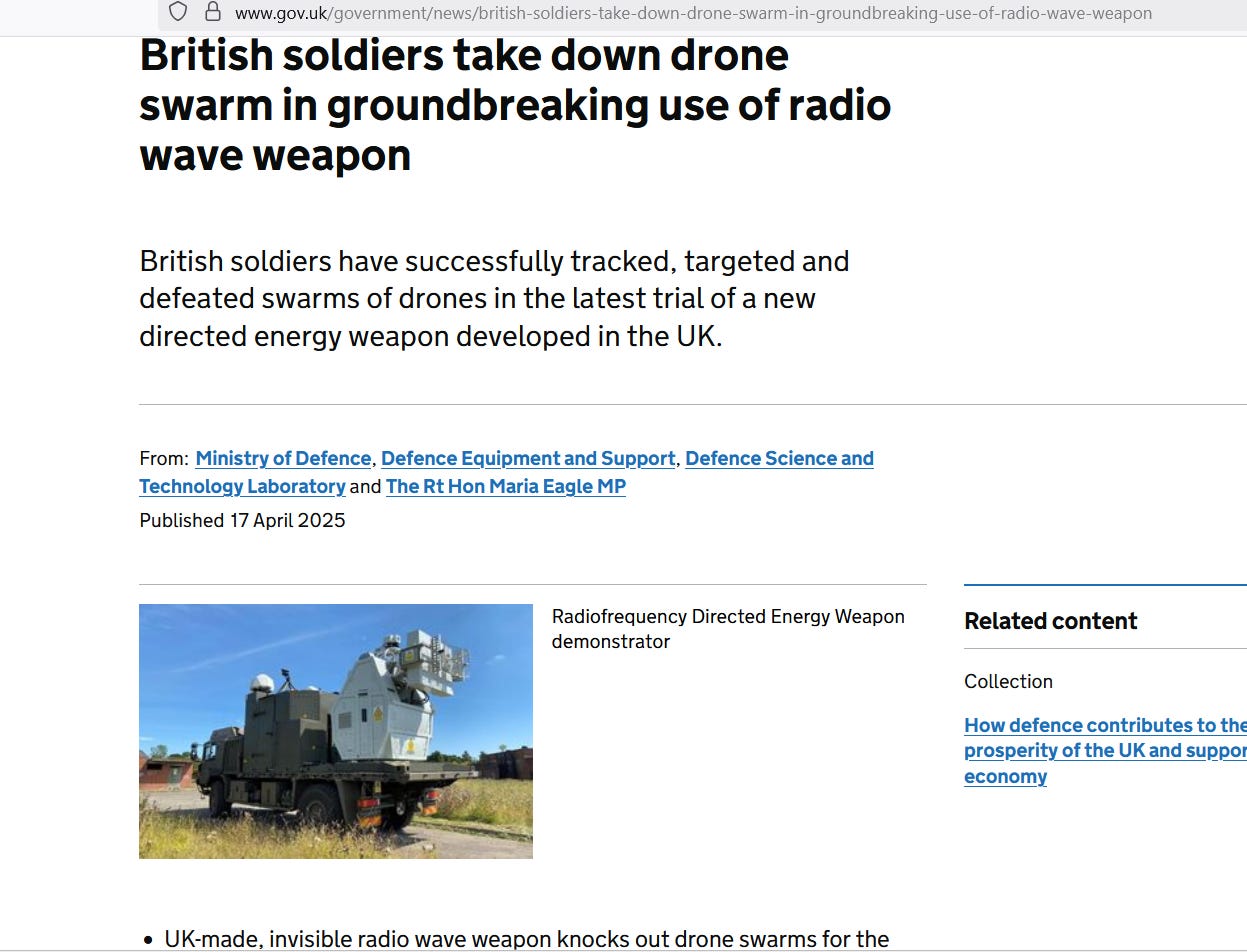Follow the Defence Equipment and Support link
This screenshot has width=1247, height=952.
coord(528,458)
